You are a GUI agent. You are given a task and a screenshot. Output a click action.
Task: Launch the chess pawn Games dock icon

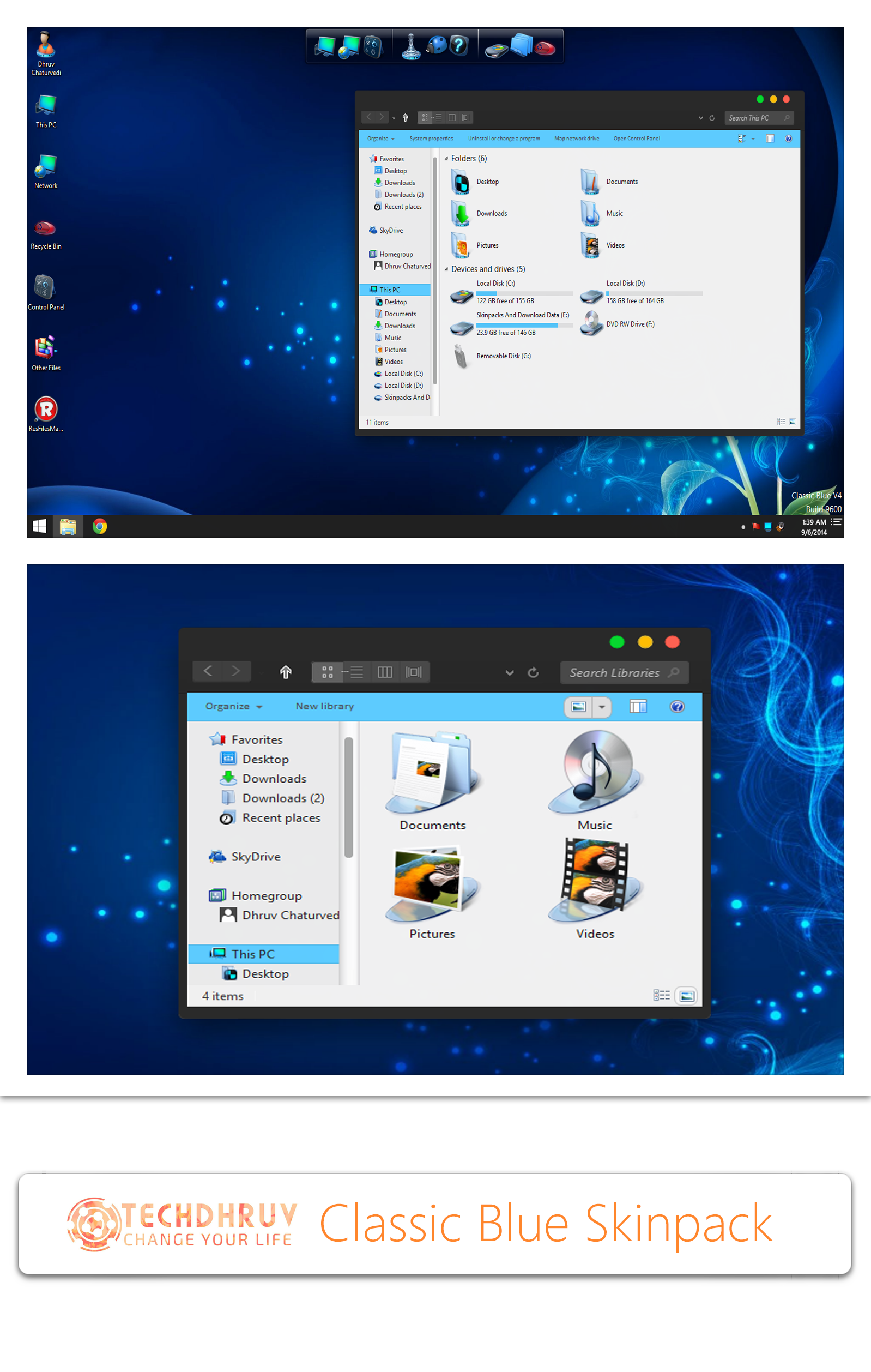click(411, 47)
